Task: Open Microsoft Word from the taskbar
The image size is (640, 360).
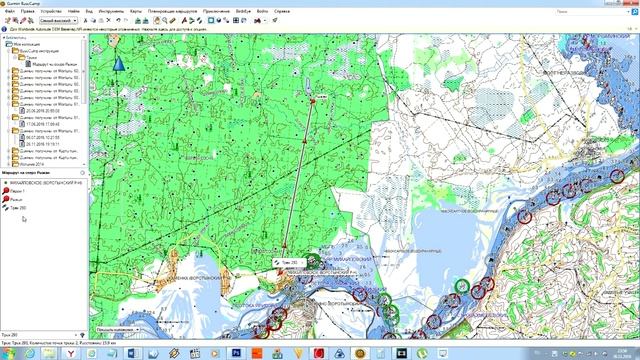Action: click(133, 353)
